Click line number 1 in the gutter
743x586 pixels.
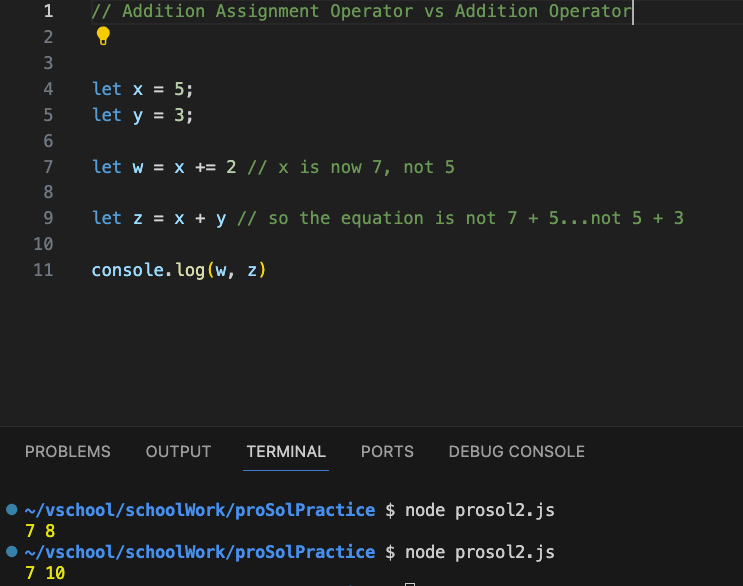pos(48,11)
